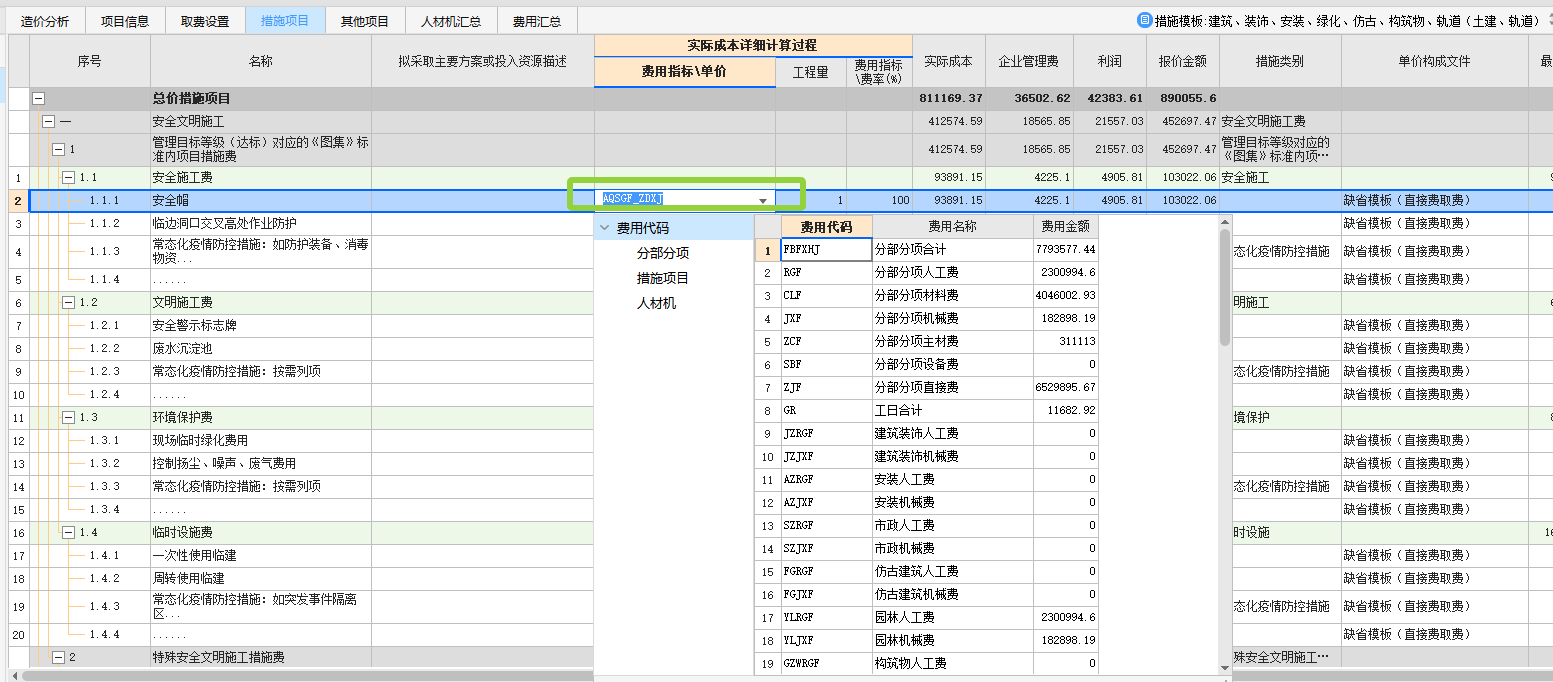The width and height of the screenshot is (1553, 682).
Task: Click the fee code list vertical scrollbar
Action: (x=1225, y=288)
